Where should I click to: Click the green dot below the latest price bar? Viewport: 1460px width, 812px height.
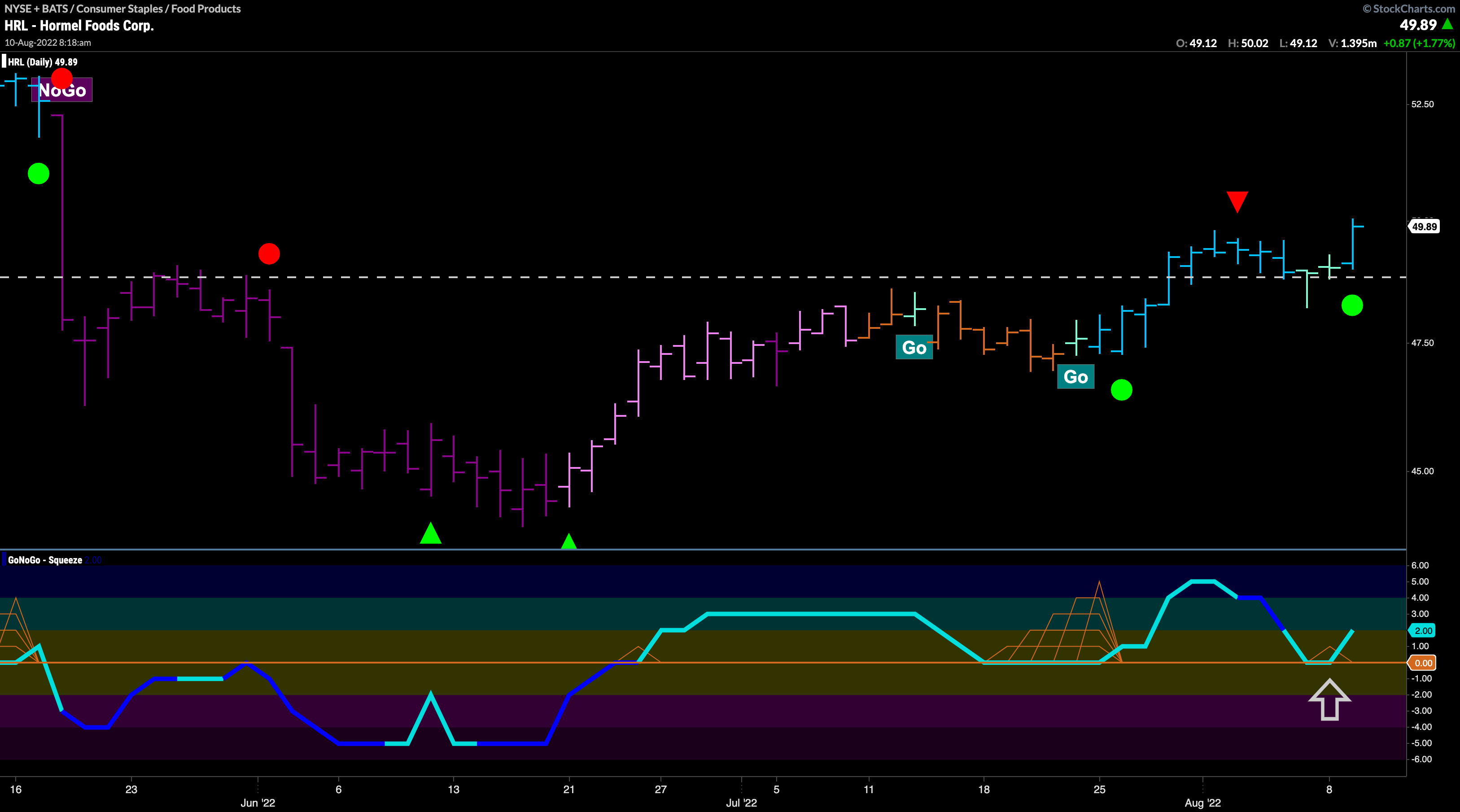coord(1352,306)
